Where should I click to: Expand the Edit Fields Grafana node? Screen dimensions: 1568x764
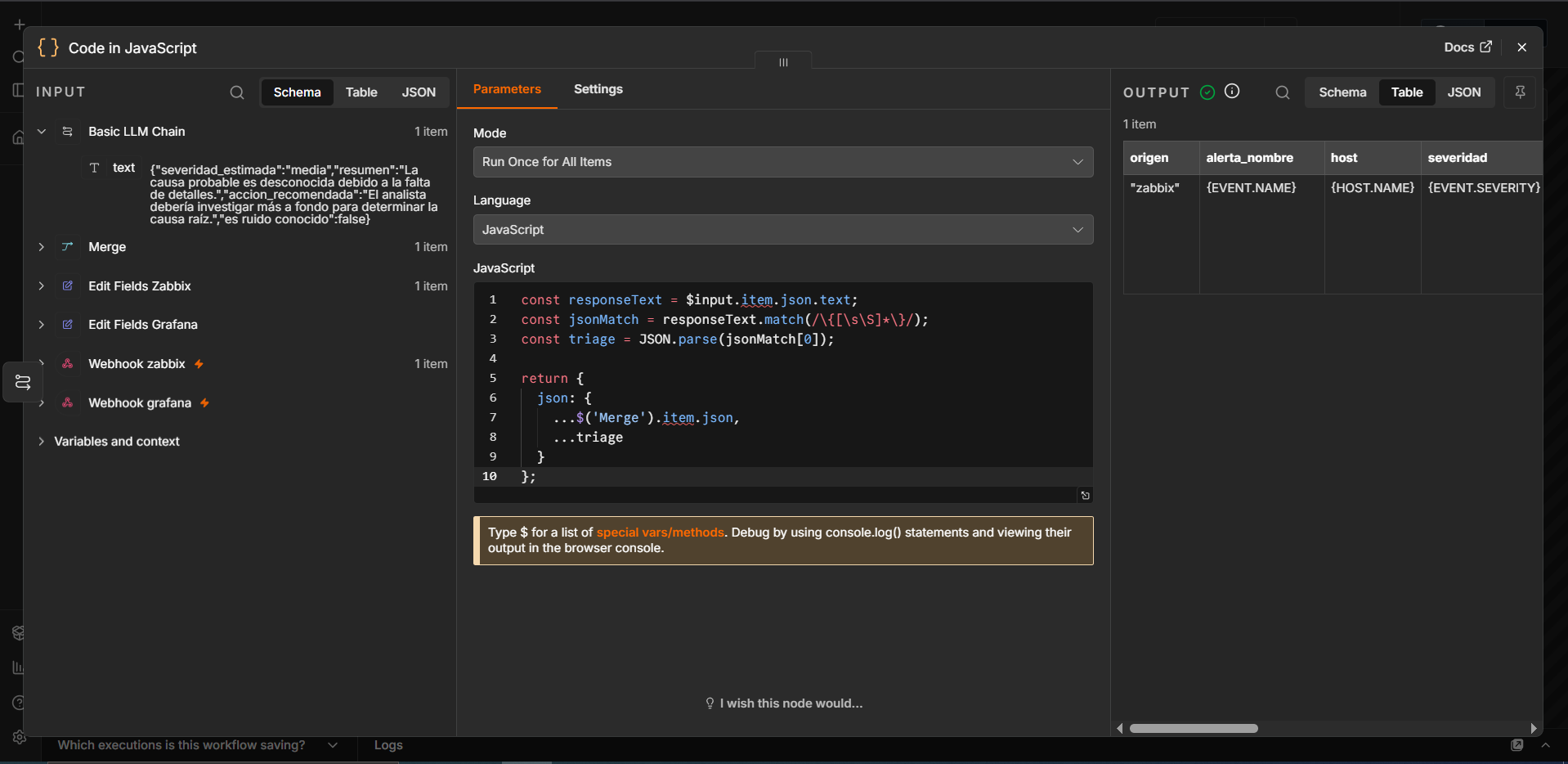41,325
